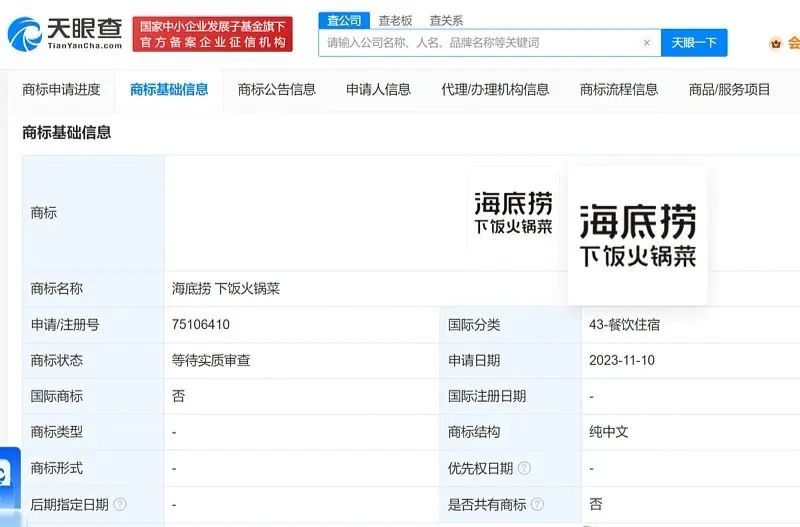
Task: Click the help icon beside 优先权日期
Action: tap(524, 468)
